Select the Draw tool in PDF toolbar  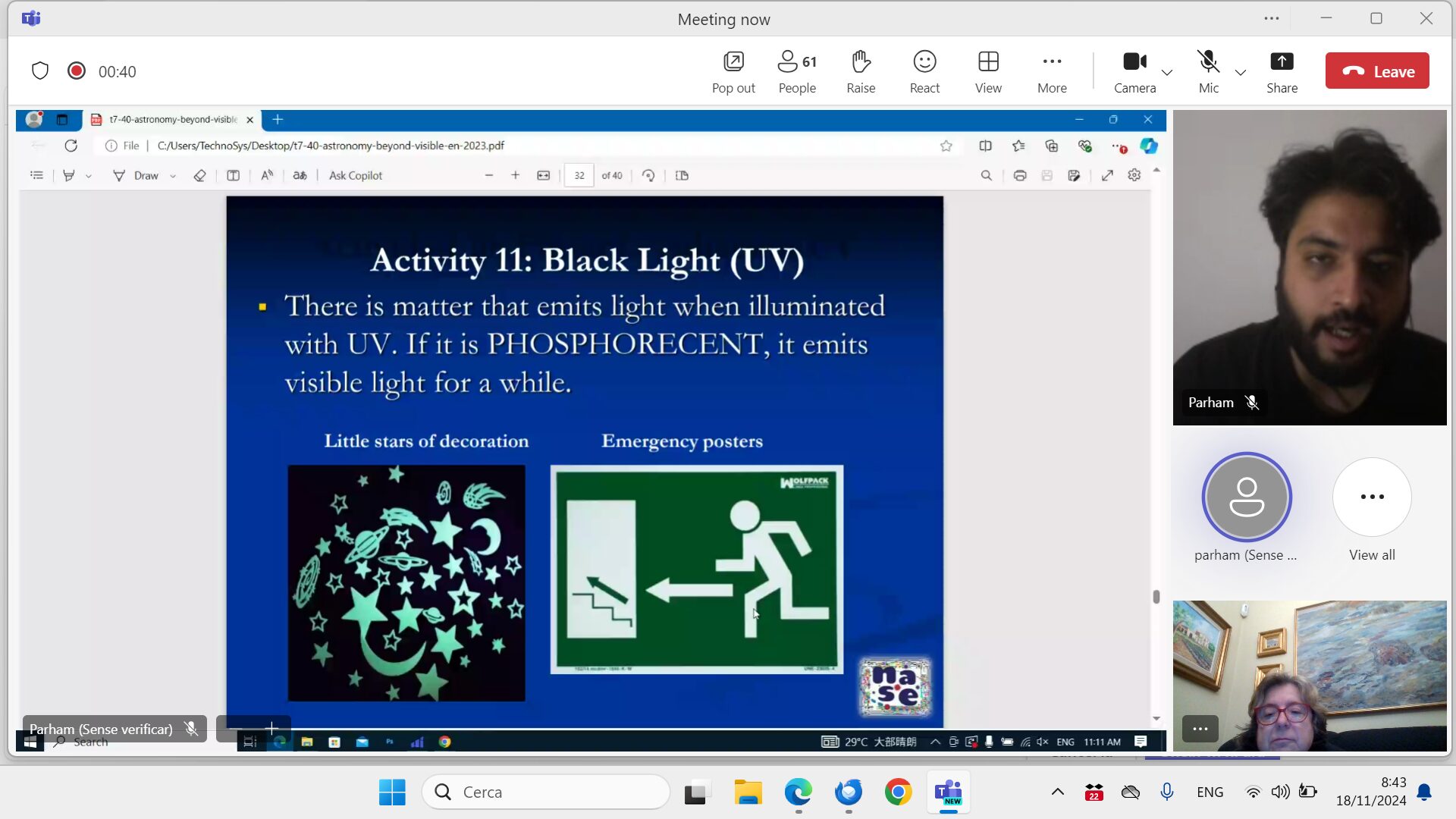coord(136,175)
